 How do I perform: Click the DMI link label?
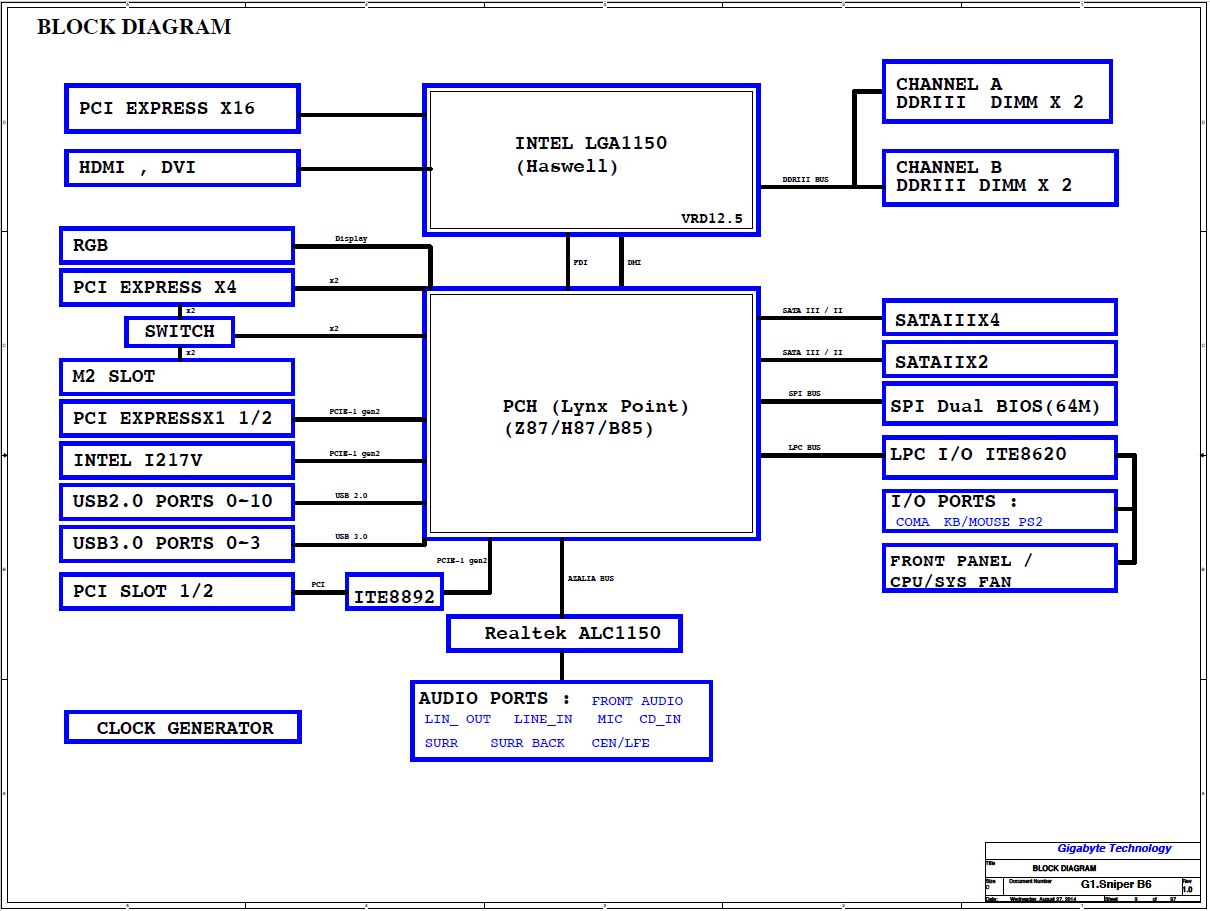click(x=634, y=263)
